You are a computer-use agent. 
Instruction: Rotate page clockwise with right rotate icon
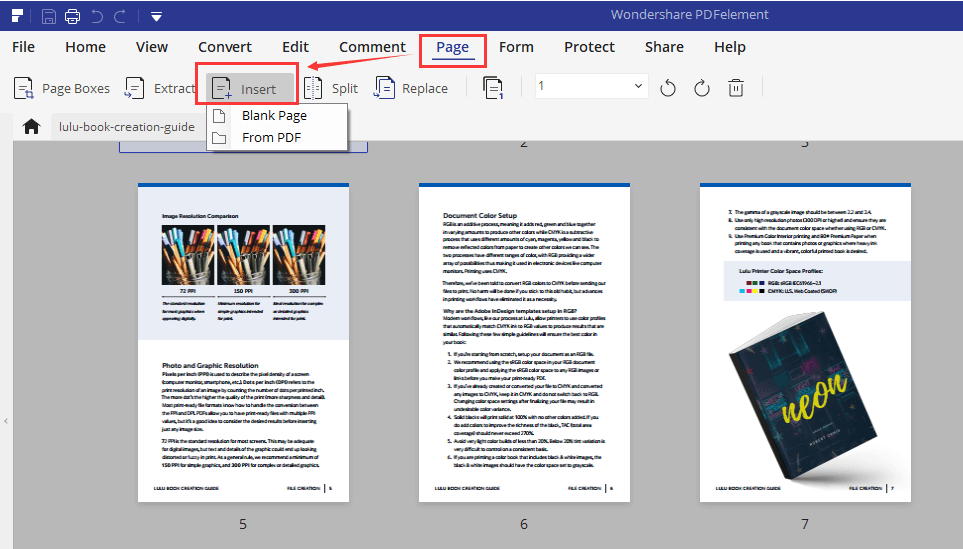pyautogui.click(x=702, y=88)
